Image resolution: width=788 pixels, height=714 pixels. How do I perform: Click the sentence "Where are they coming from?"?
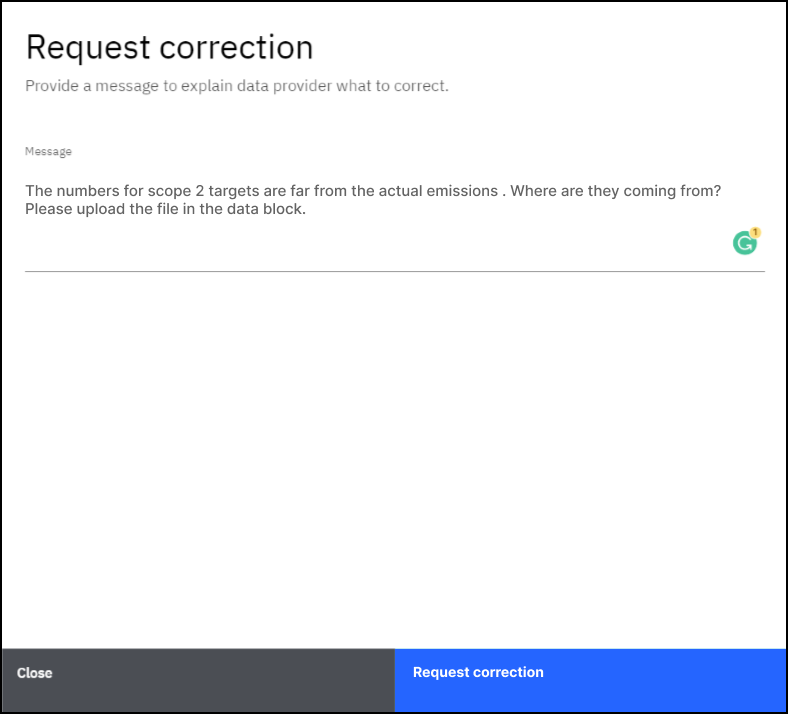pyautogui.click(x=616, y=191)
